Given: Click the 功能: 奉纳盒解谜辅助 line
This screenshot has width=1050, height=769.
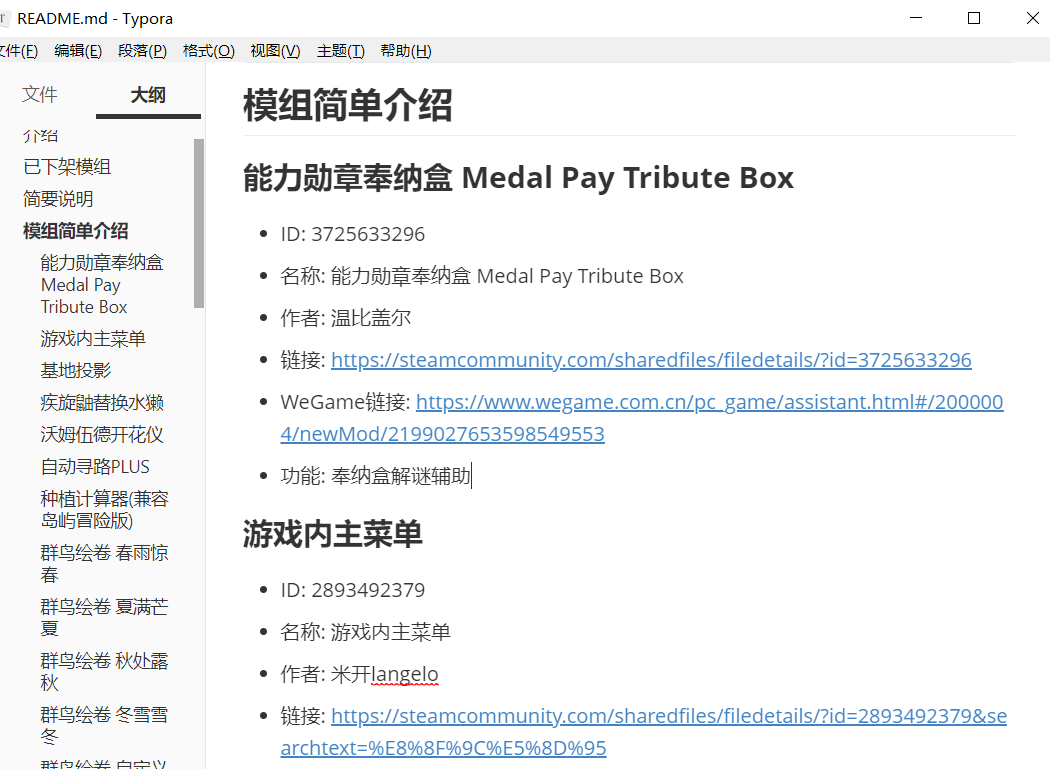Looking at the screenshot, I should coord(375,476).
